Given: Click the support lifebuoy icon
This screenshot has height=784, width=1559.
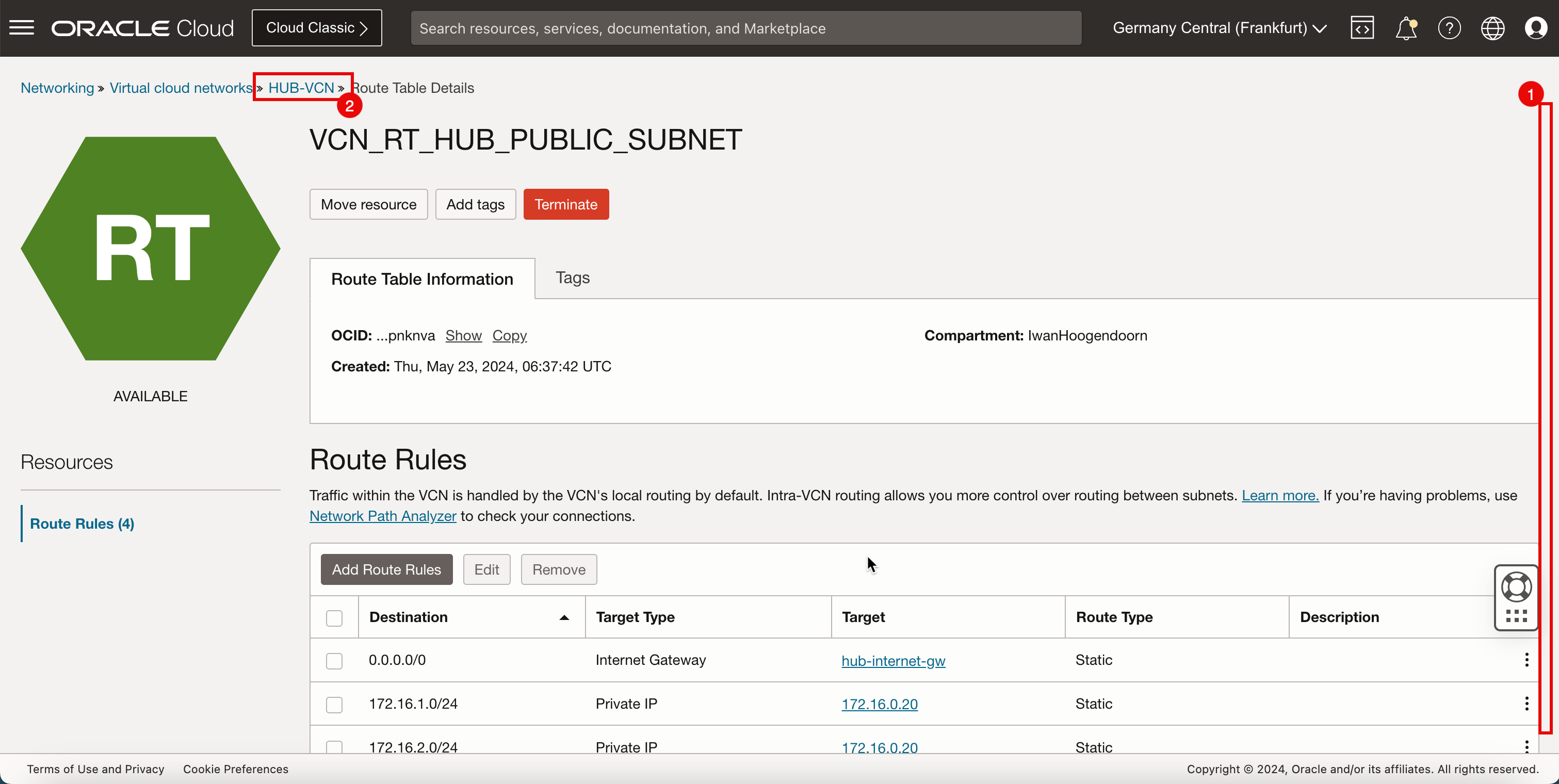Looking at the screenshot, I should 1516,587.
